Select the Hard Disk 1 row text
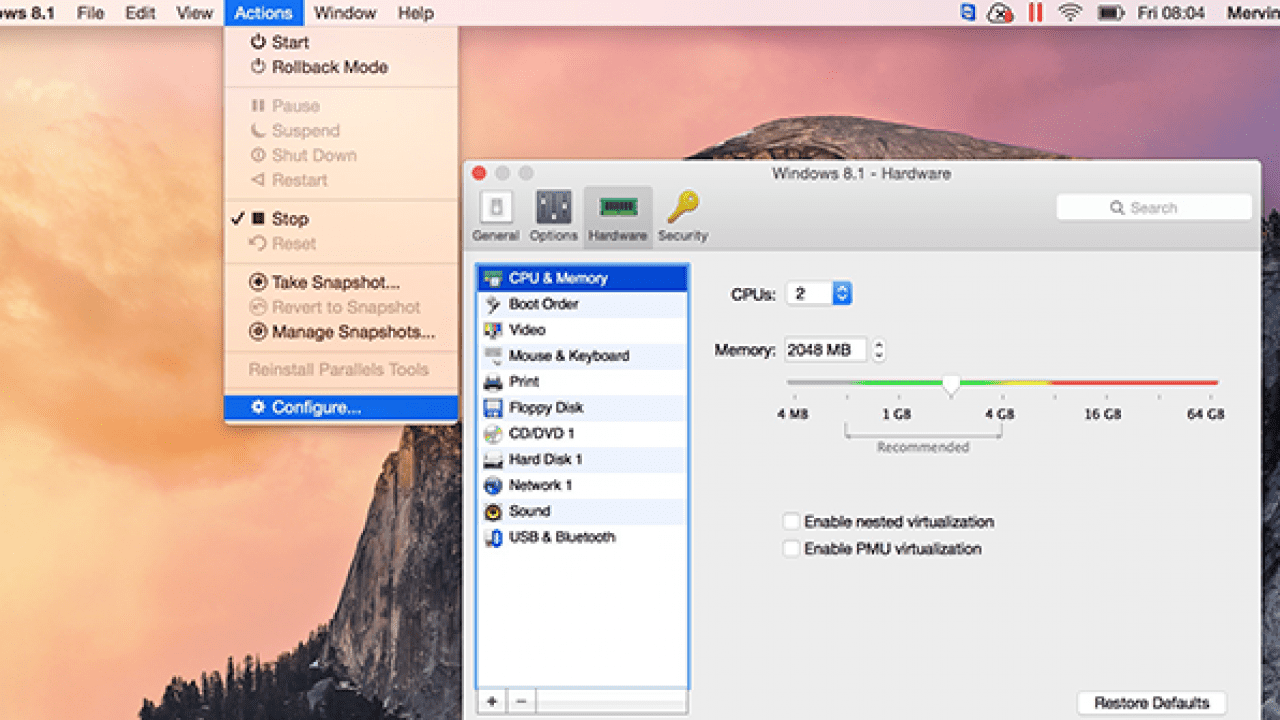Screen dimensions: 1280x720 tap(546, 460)
